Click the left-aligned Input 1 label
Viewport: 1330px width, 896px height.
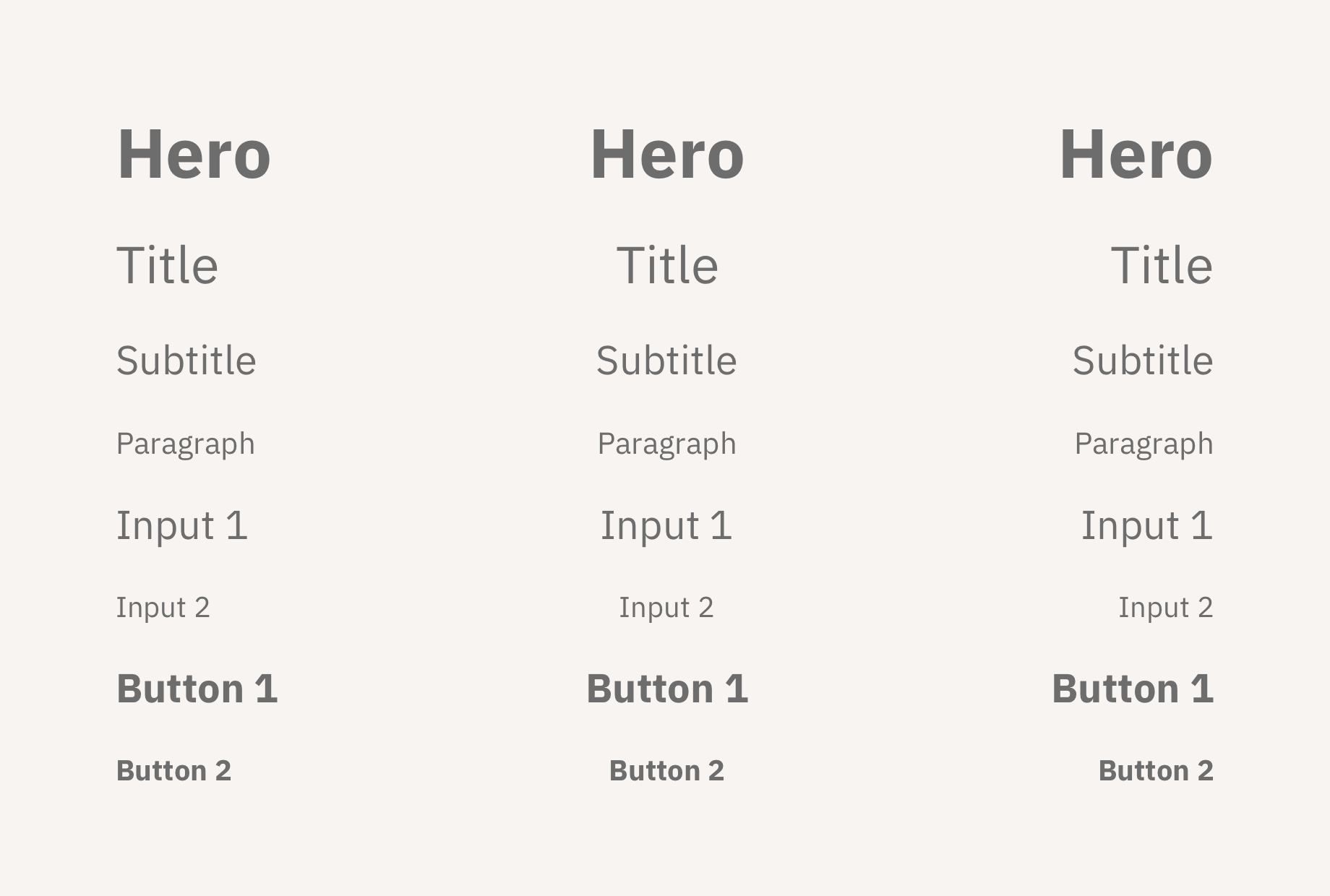coord(182,526)
